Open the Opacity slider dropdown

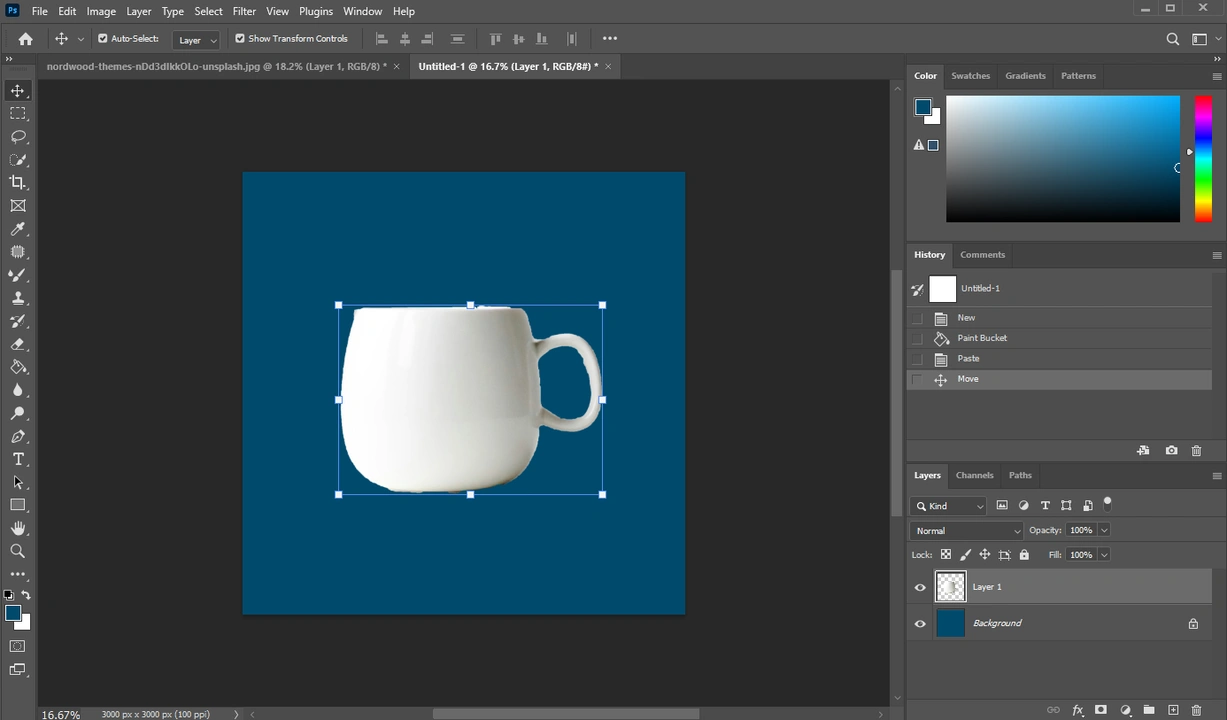(x=1104, y=530)
